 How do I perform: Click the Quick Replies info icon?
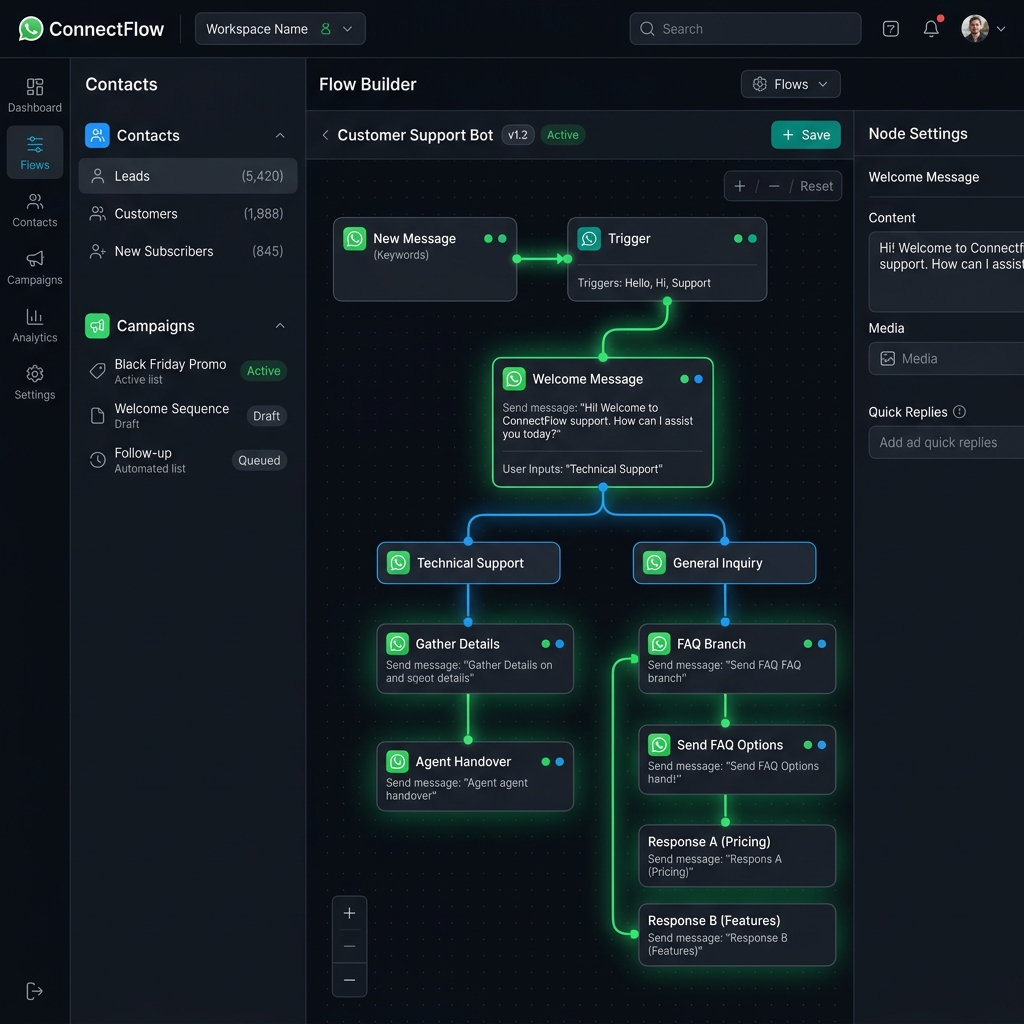point(959,411)
